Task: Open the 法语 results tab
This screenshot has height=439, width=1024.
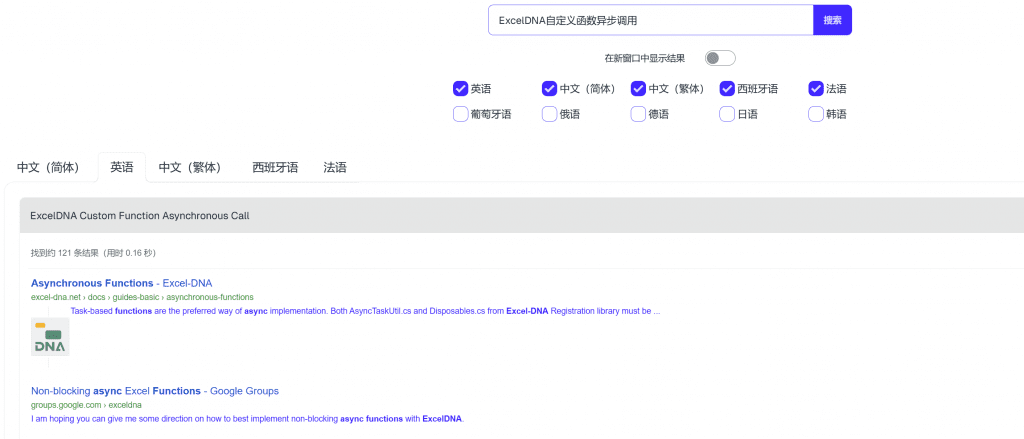Action: pyautogui.click(x=335, y=167)
